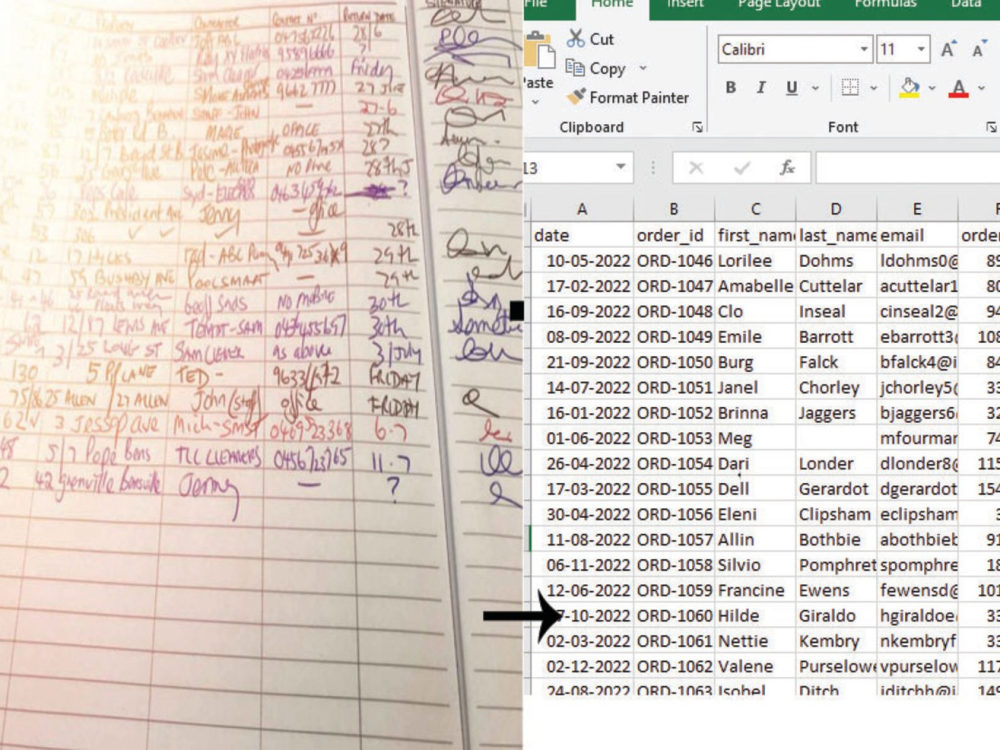Click the Cut scissors icon

point(575,38)
